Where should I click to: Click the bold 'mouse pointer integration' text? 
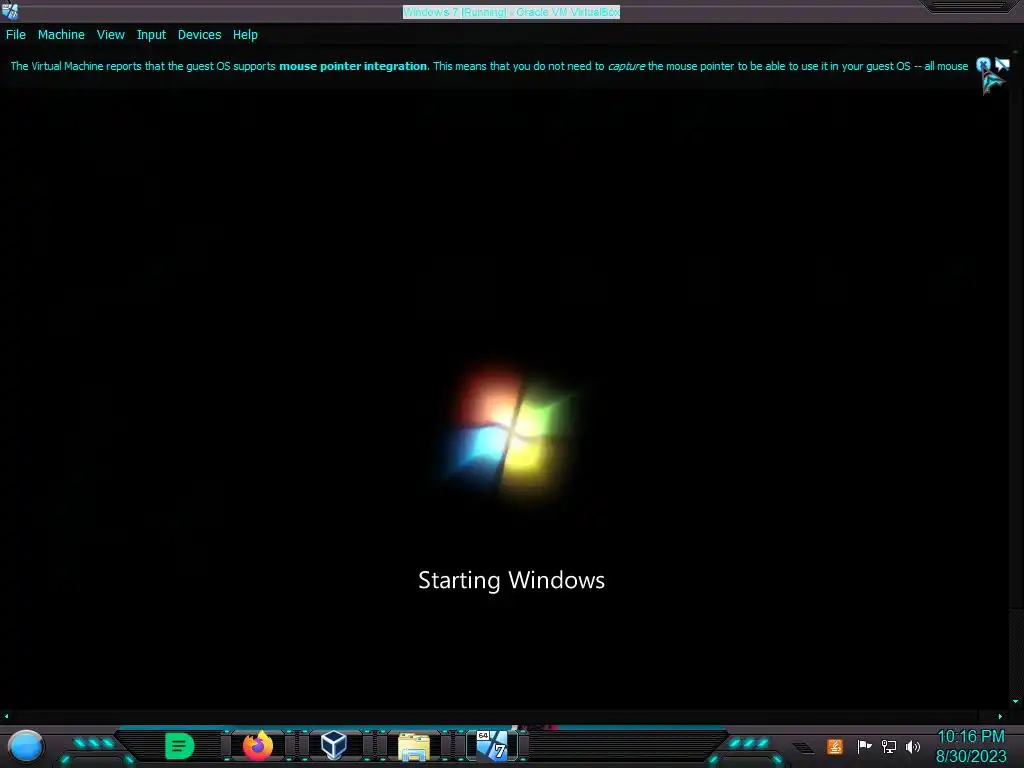coord(353,66)
